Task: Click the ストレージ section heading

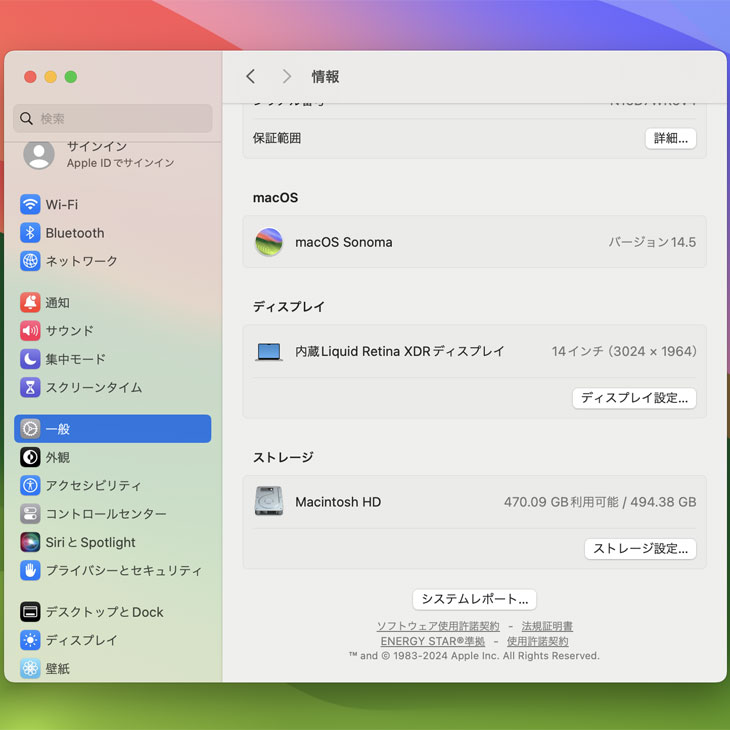Action: pos(283,457)
